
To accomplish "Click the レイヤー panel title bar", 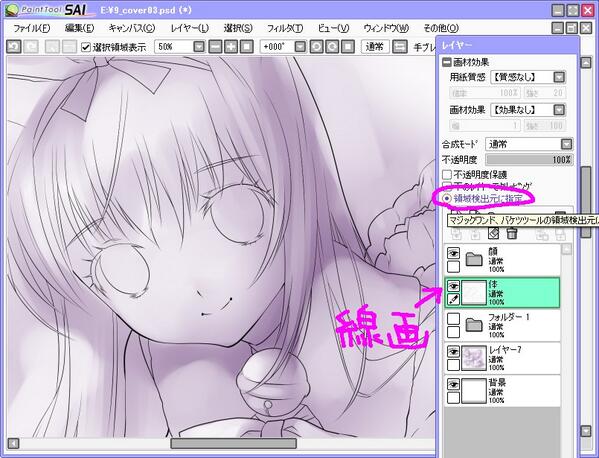I will click(x=508, y=45).
